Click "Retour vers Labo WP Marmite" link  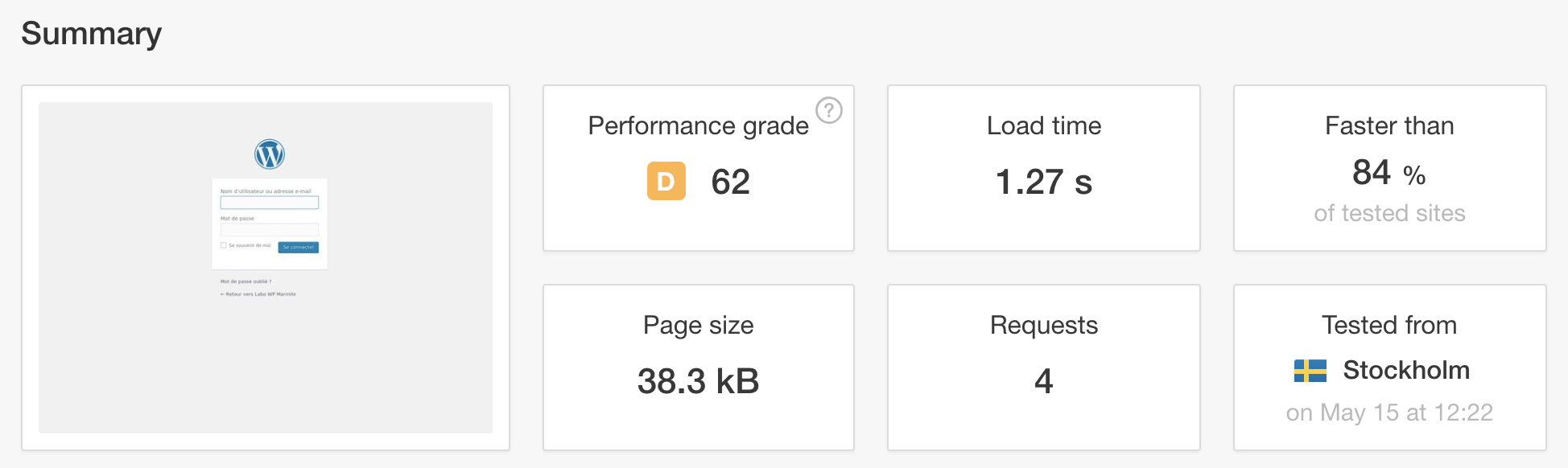[x=259, y=294]
